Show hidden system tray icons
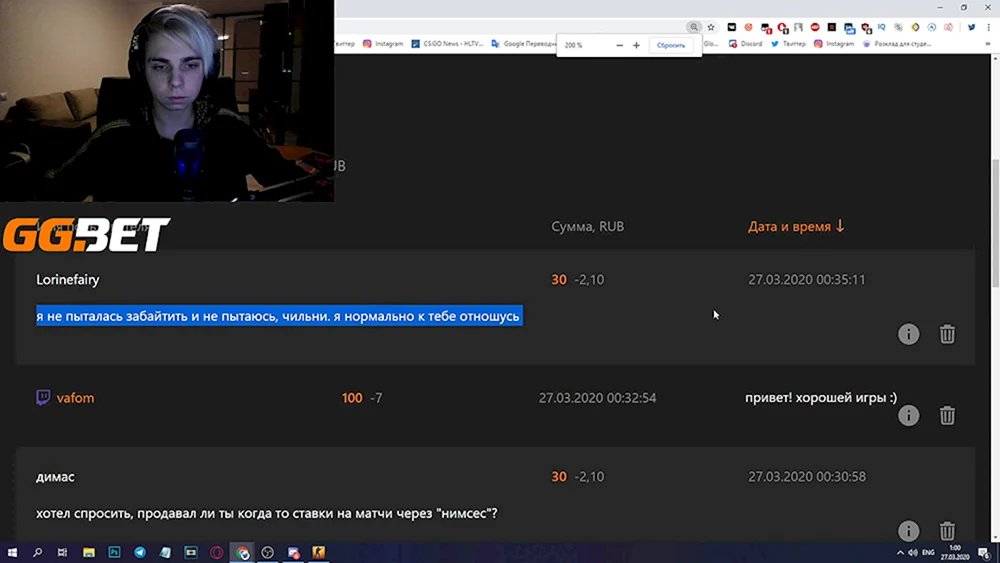 coord(900,553)
